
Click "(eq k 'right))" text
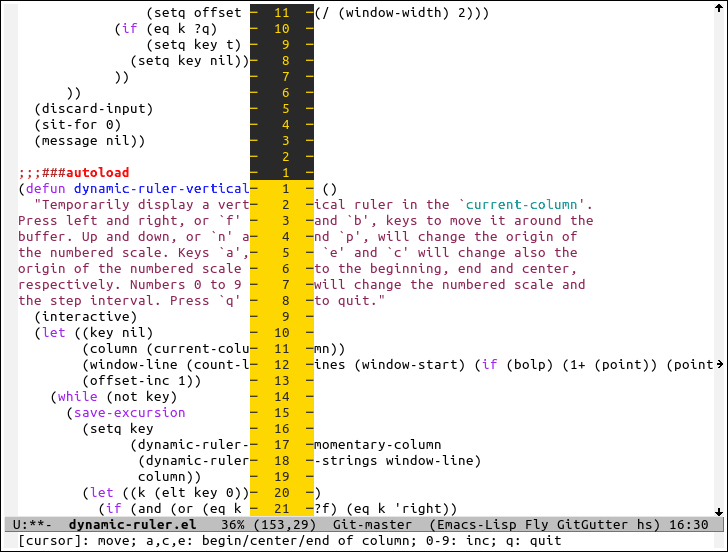402,509
